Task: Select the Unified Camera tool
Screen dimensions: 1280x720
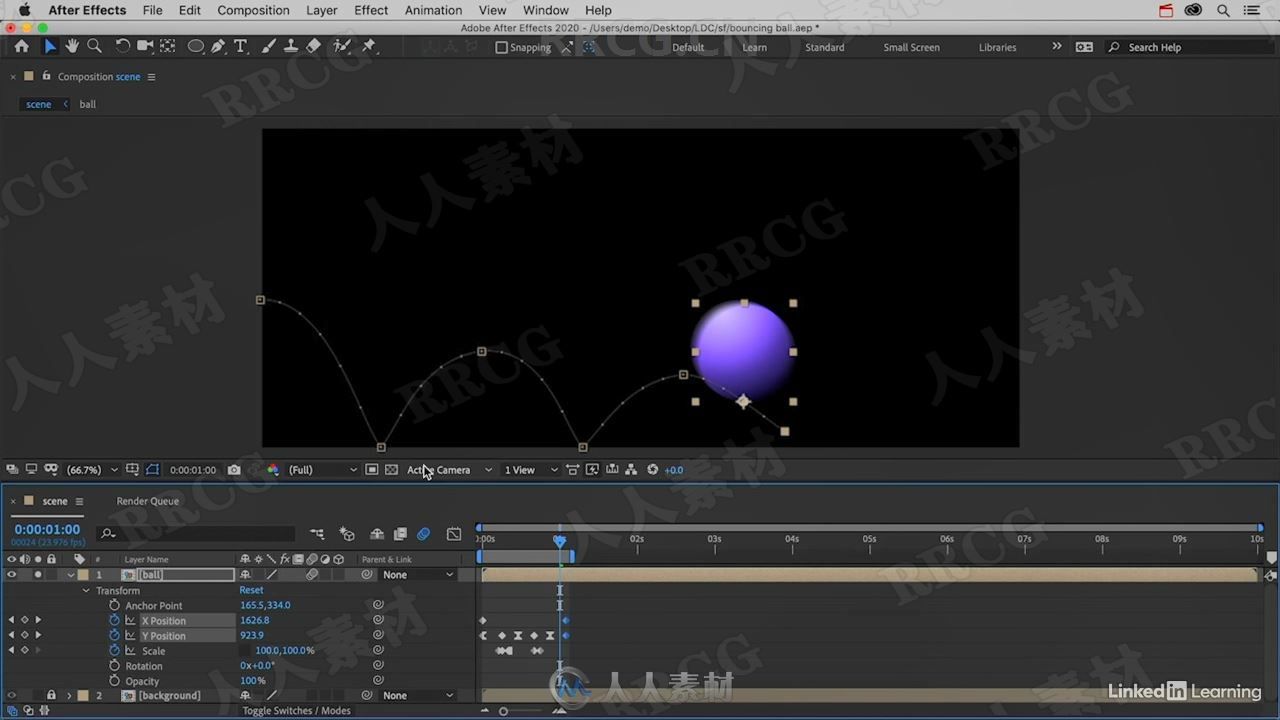Action: 145,46
